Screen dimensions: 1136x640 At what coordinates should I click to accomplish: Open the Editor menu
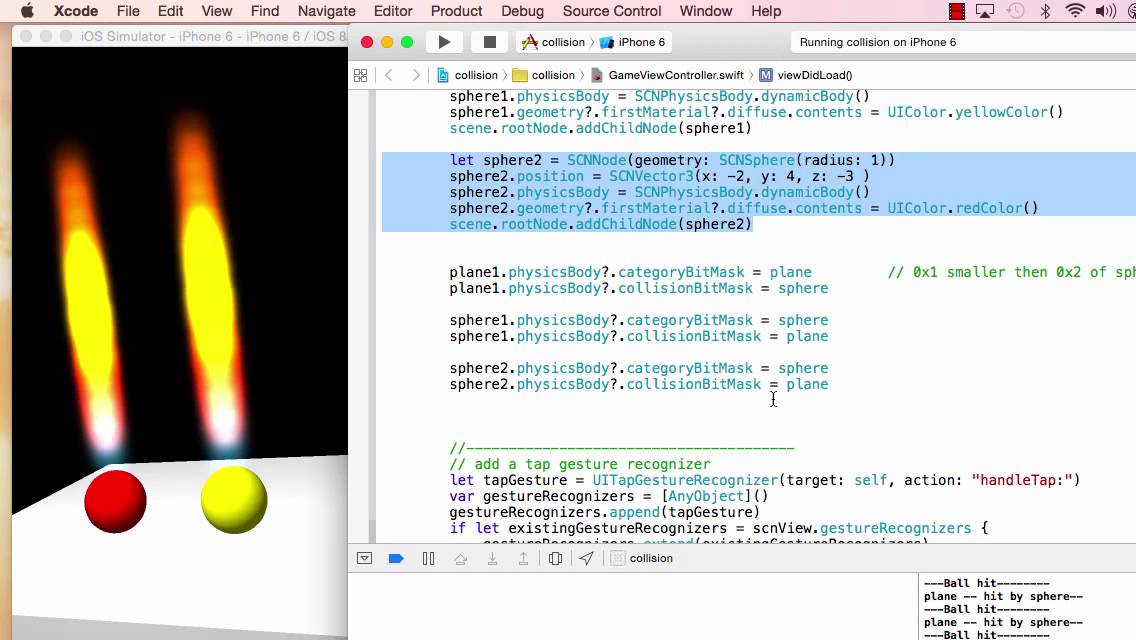click(393, 11)
